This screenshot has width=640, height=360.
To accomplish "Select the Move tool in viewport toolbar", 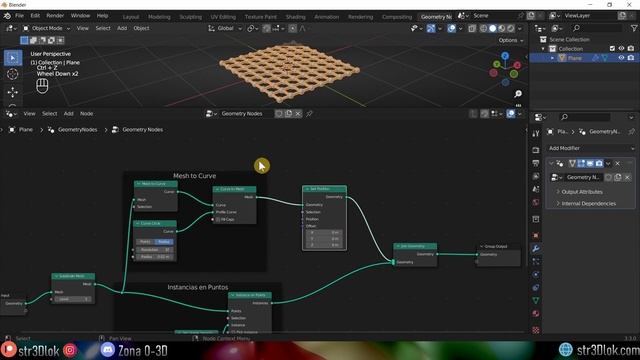I will pos(13,92).
